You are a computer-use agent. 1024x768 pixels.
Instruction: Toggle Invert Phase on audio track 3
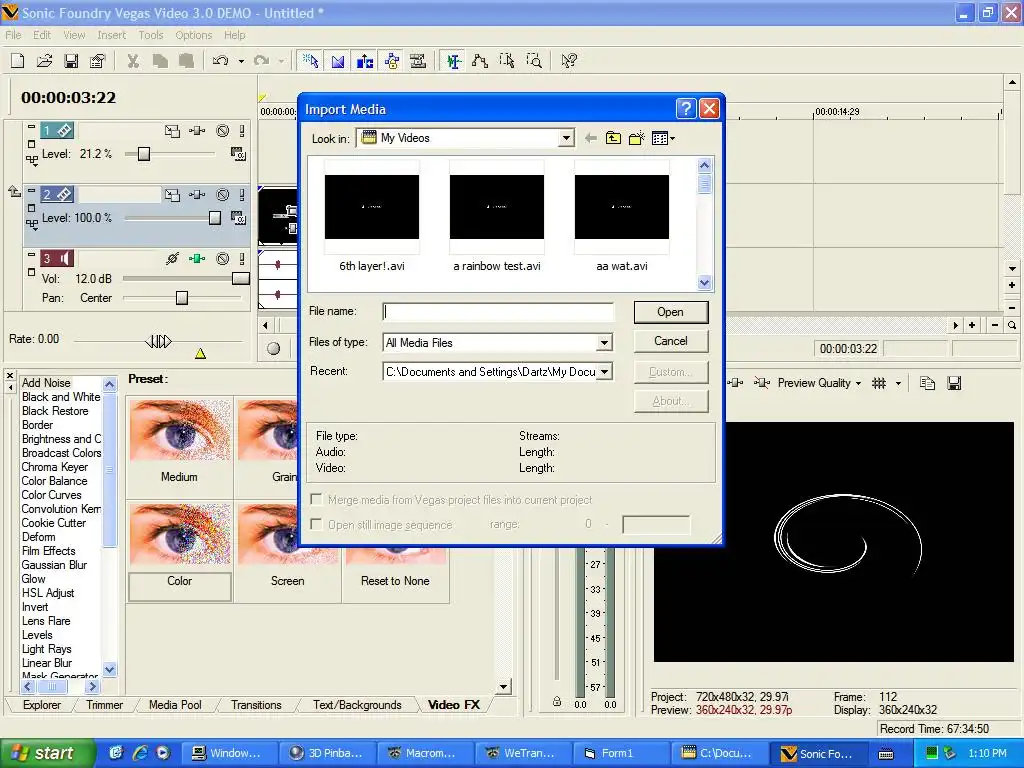point(172,259)
